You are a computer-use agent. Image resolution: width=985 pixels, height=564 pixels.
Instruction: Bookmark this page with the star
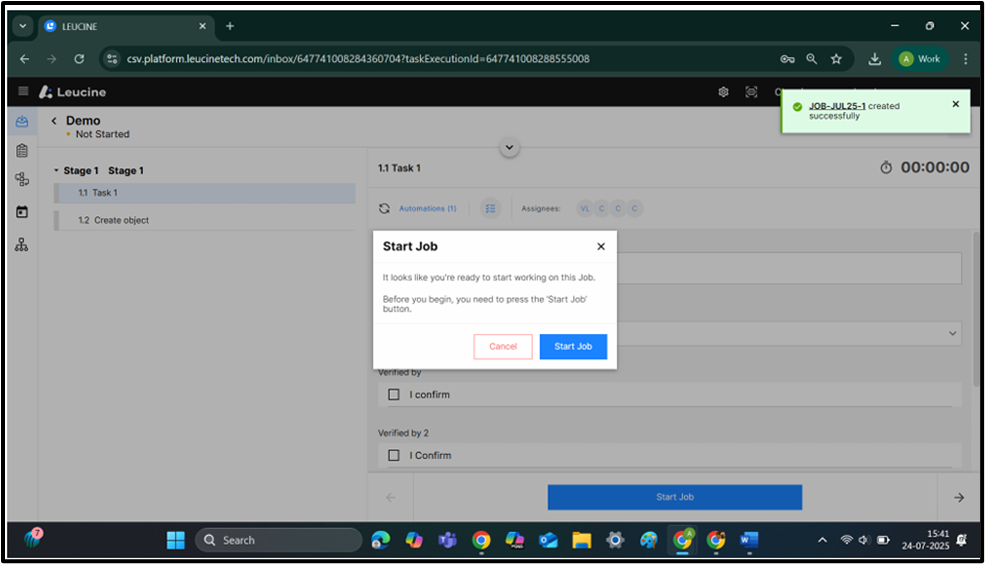836,58
